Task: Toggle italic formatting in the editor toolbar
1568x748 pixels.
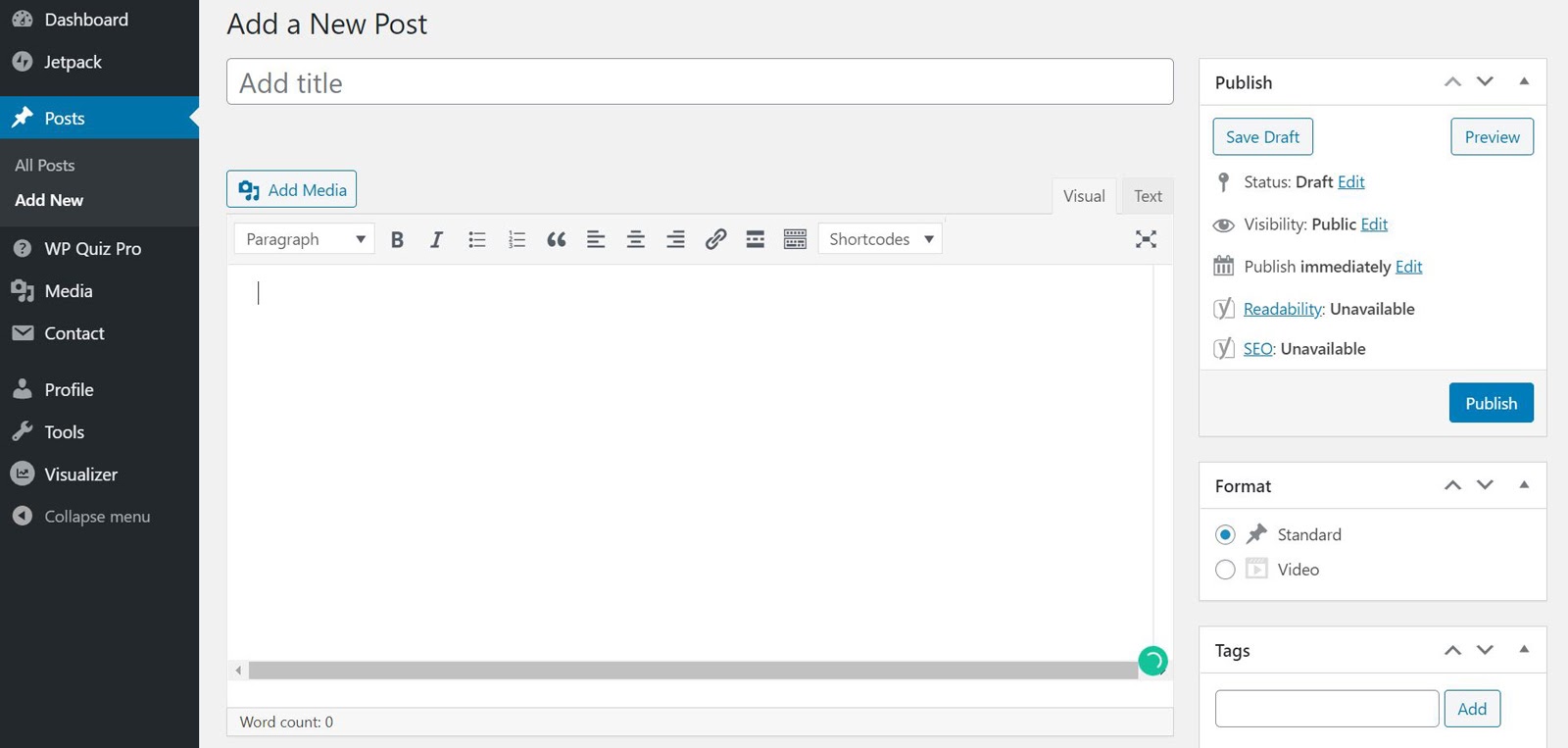Action: point(436,239)
